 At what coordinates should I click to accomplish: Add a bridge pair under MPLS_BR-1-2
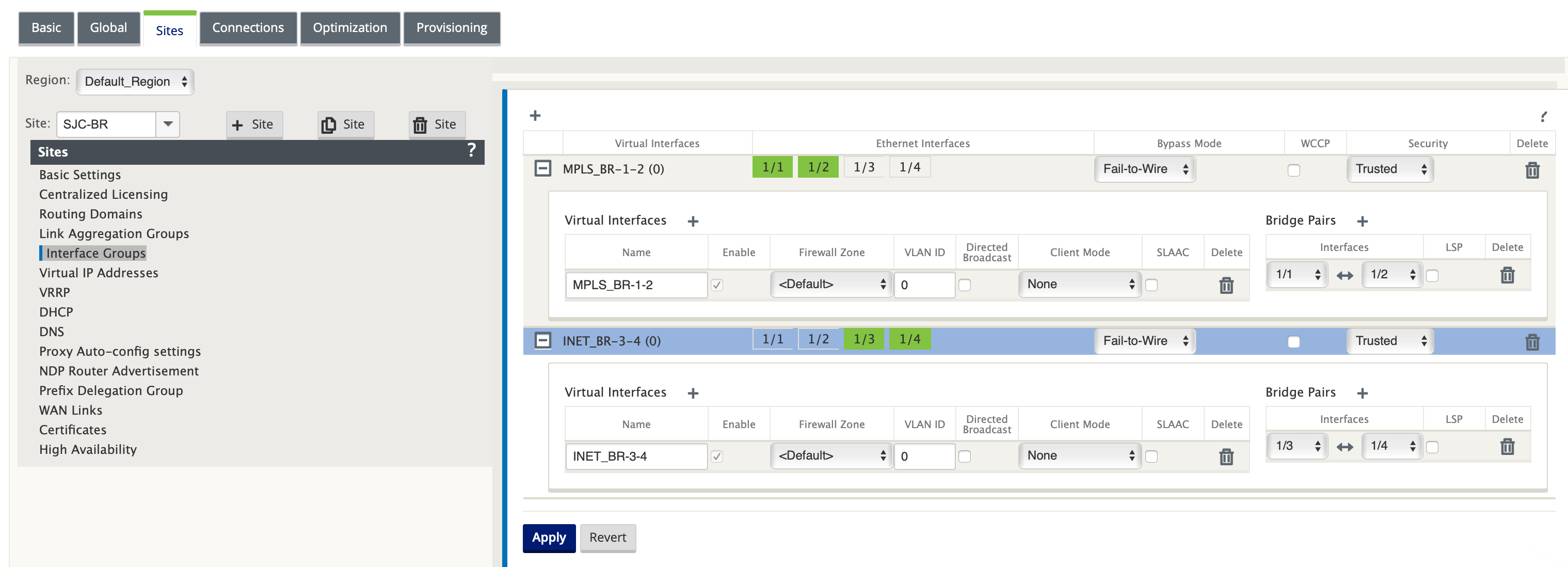(x=1362, y=221)
